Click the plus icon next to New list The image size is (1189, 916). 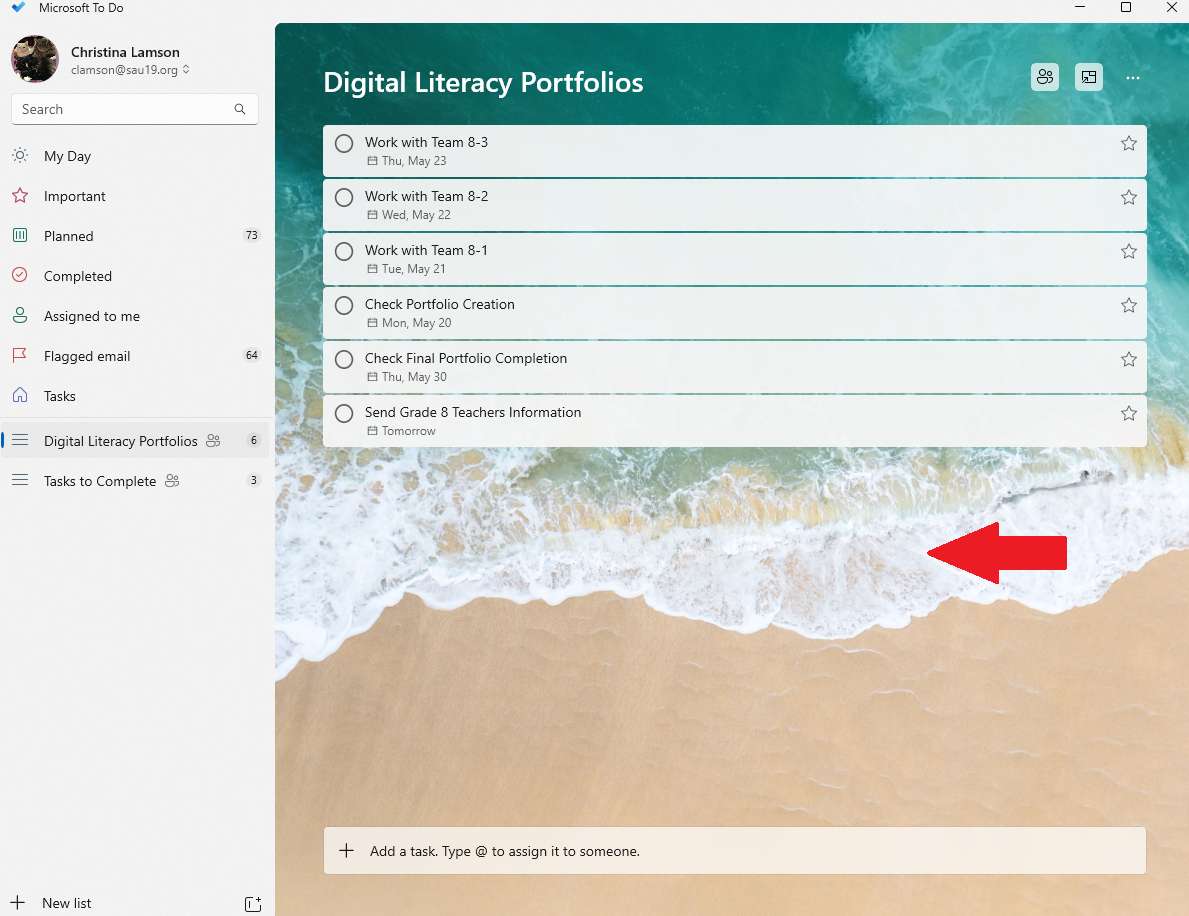click(x=17, y=902)
